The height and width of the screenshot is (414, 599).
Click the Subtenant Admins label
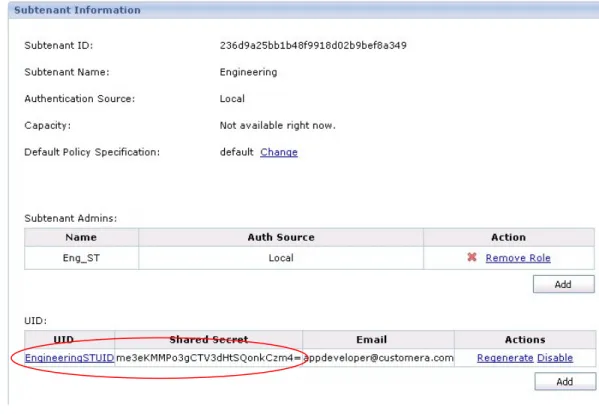(71, 218)
